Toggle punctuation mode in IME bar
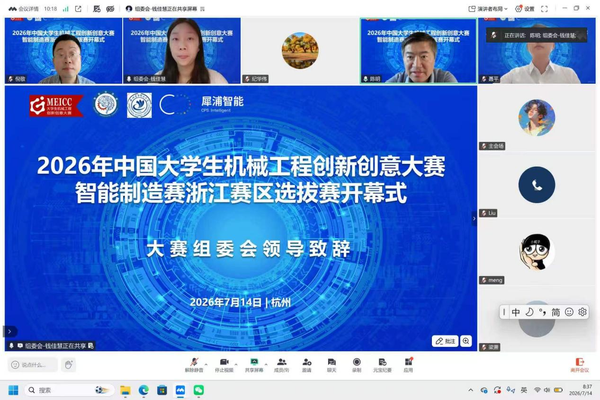 543,312
